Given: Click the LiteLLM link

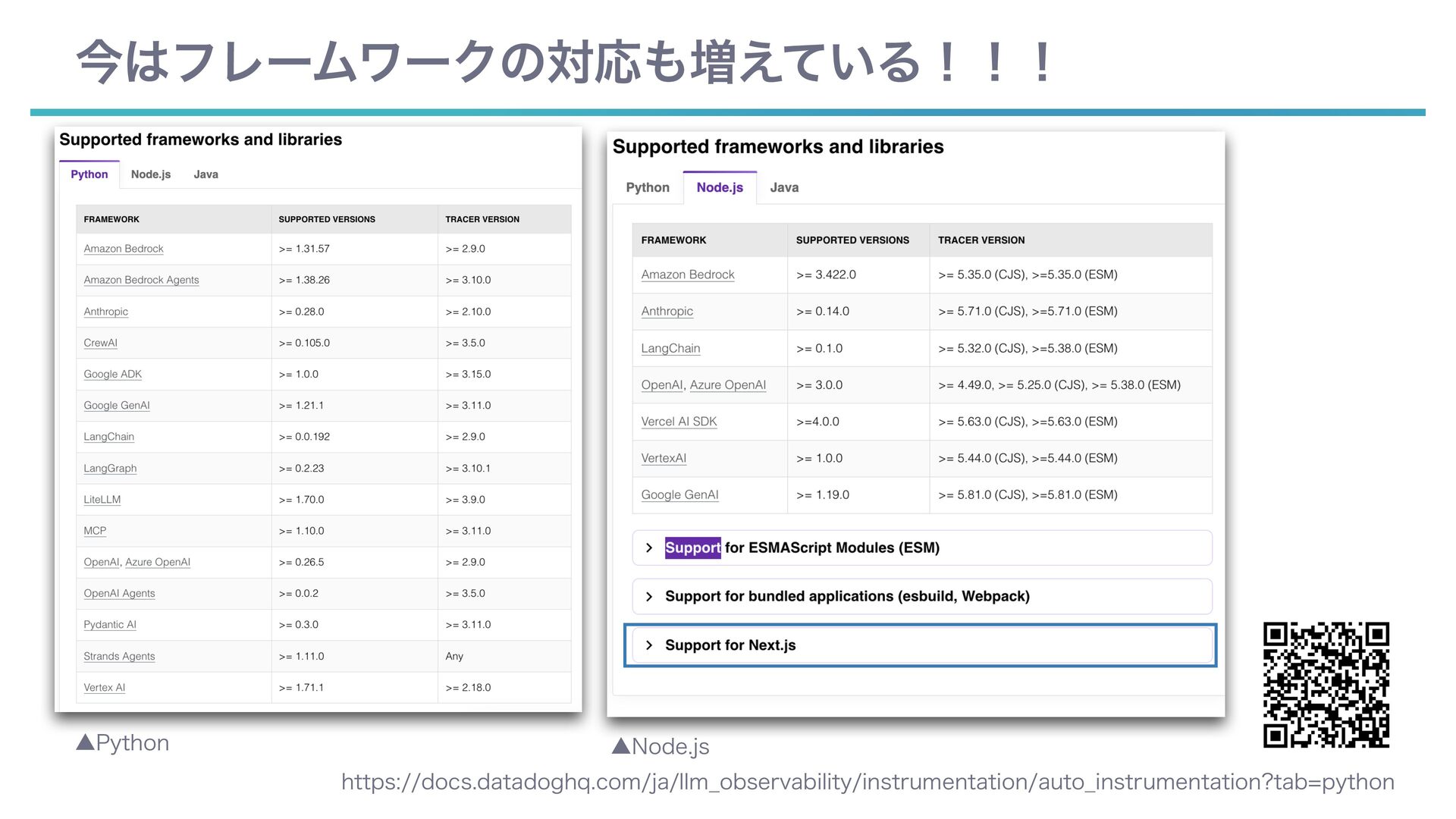Looking at the screenshot, I should click(x=102, y=499).
